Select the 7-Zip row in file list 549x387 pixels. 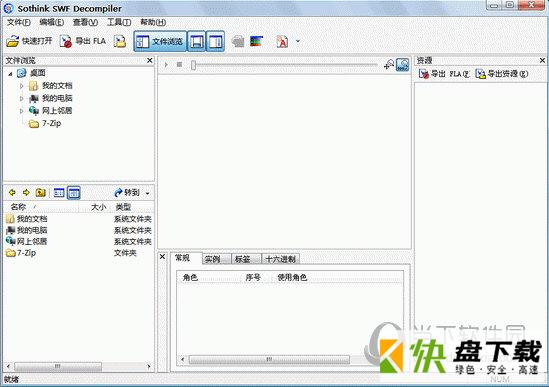click(79, 253)
